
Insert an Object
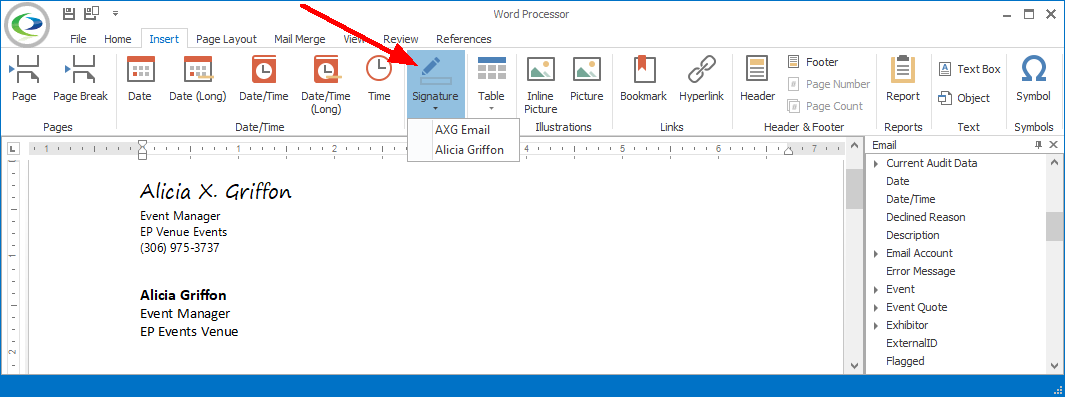(964, 98)
